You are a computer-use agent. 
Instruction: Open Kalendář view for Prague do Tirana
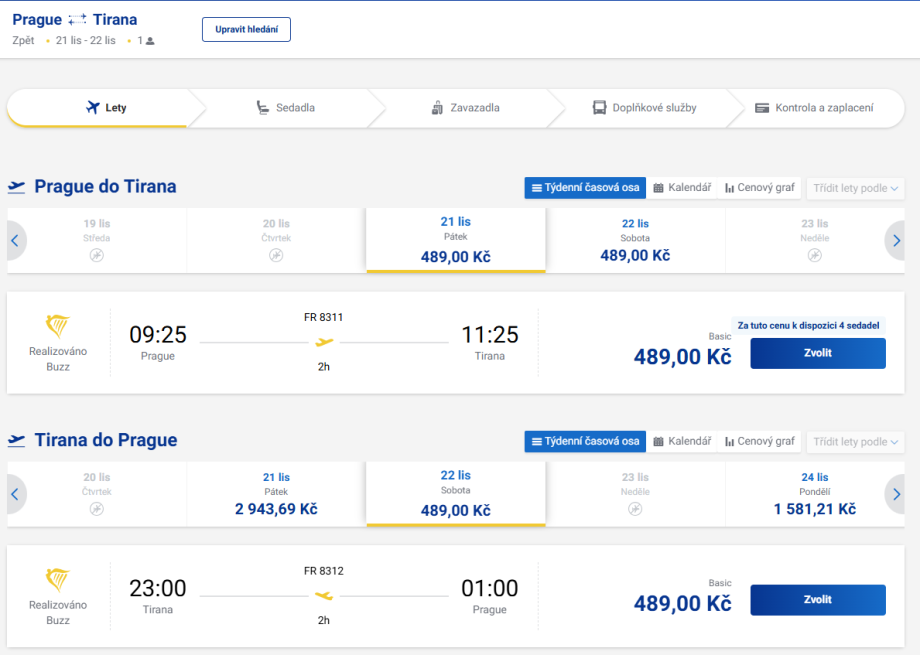(x=682, y=188)
